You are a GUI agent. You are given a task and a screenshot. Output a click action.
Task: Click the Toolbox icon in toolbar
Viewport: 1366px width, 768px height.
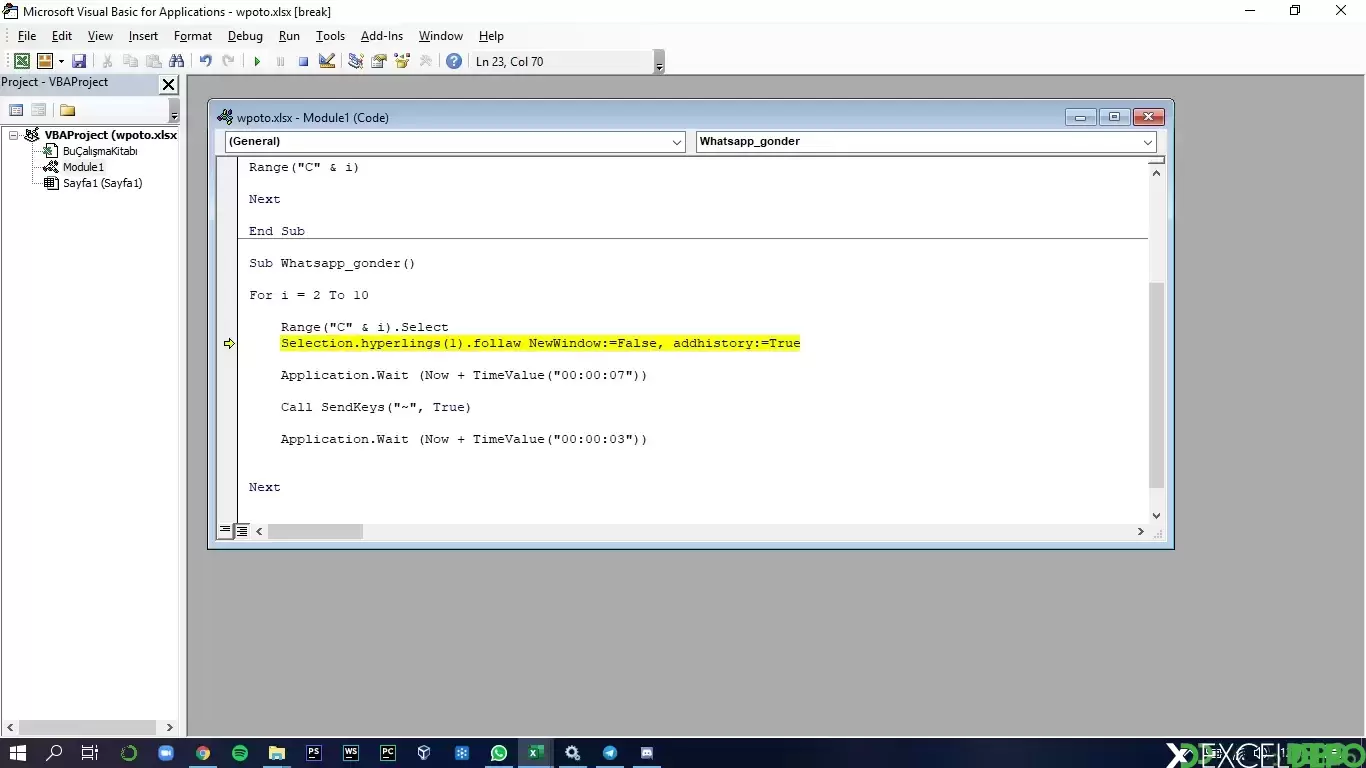[x=425, y=61]
